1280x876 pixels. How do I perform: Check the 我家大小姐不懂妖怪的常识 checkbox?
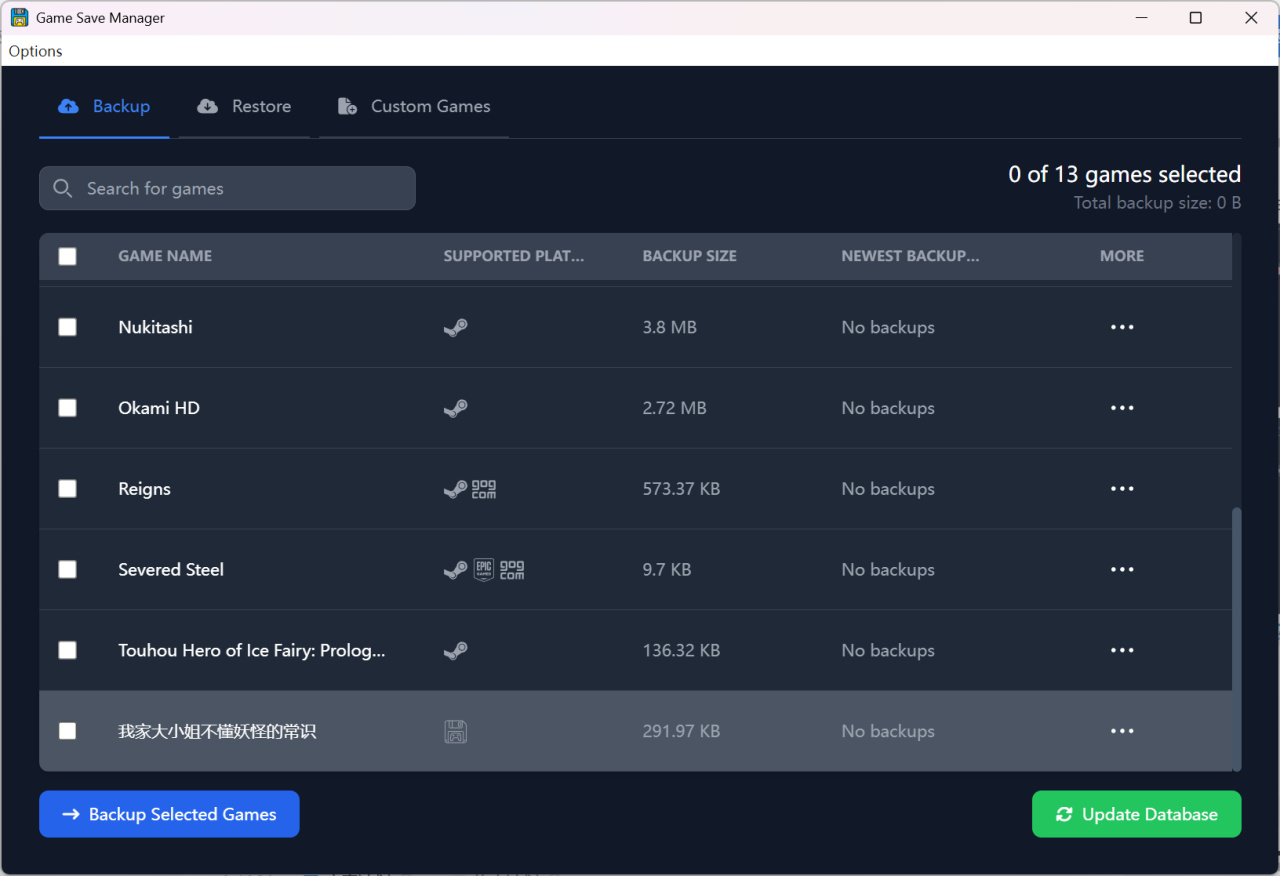coord(67,732)
